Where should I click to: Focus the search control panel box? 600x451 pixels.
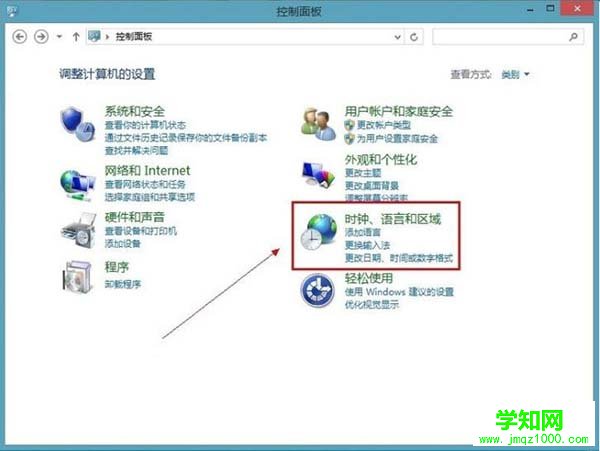pos(507,37)
